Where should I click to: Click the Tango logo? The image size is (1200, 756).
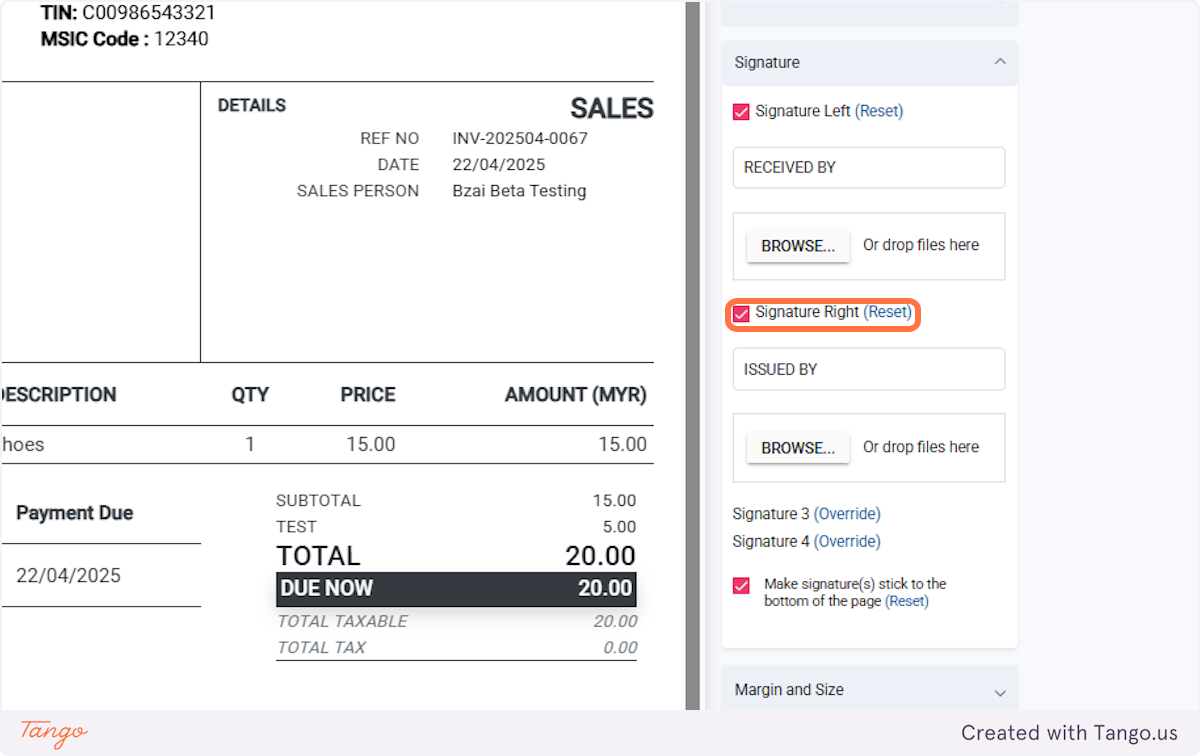[54, 733]
